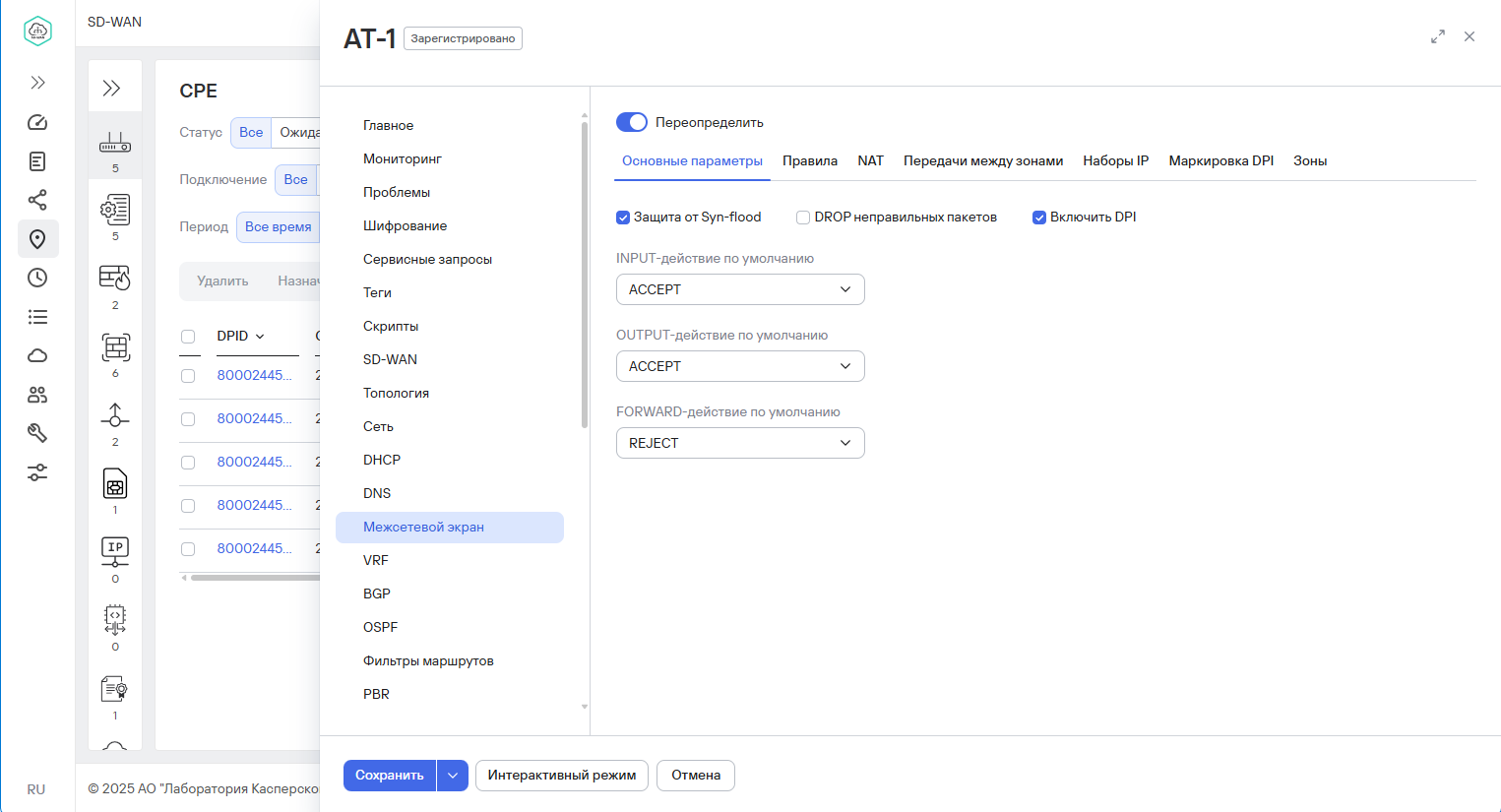Uncheck Включить DPI checkbox
1501x812 pixels.
[1039, 218]
